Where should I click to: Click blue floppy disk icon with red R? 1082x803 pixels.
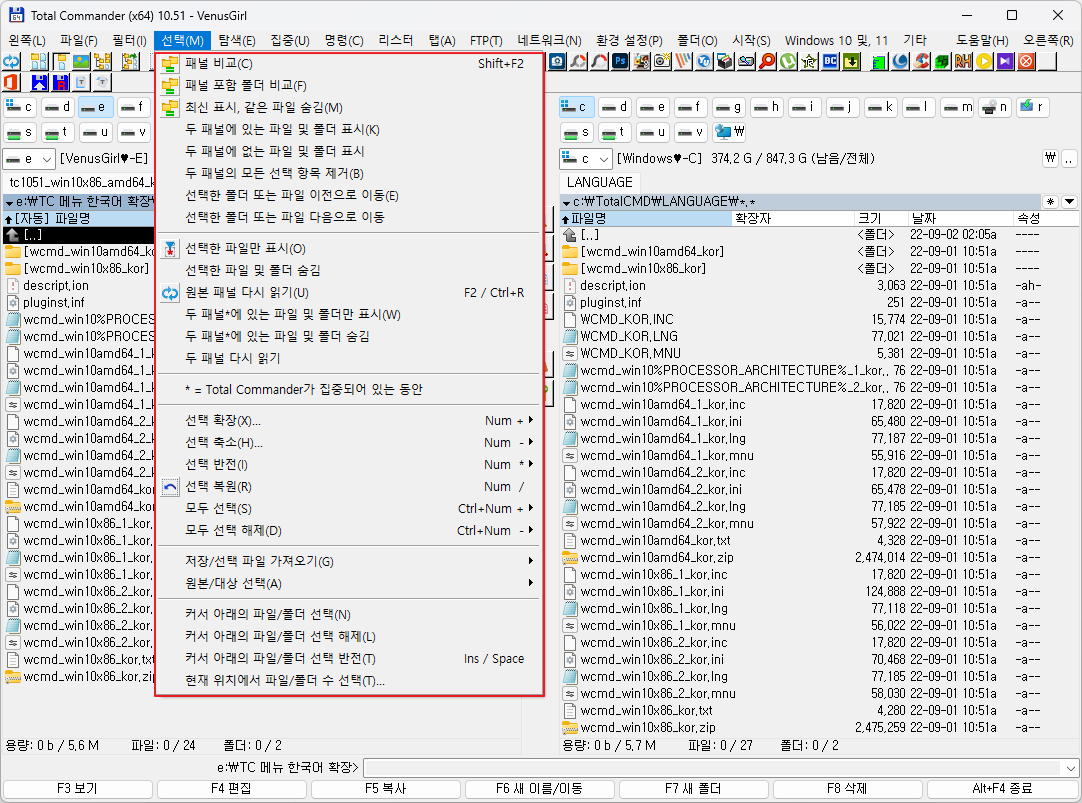click(61, 83)
